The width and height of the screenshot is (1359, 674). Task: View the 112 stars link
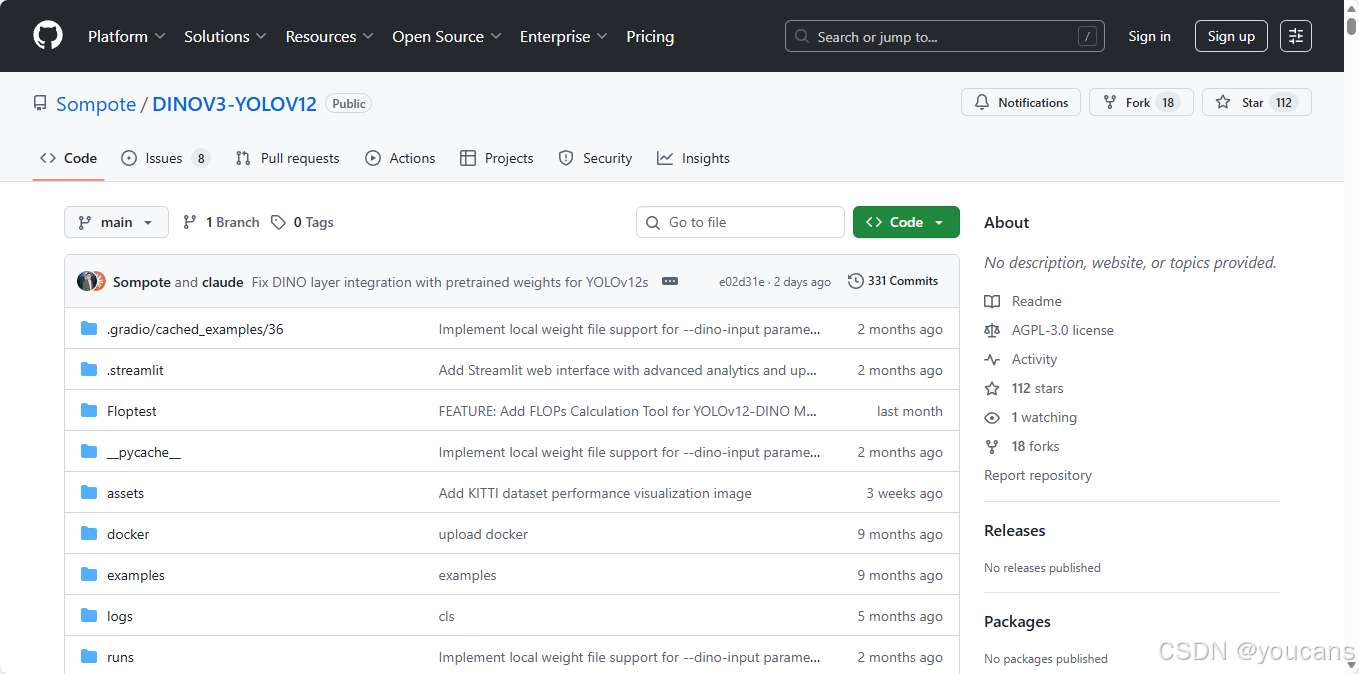1024,388
